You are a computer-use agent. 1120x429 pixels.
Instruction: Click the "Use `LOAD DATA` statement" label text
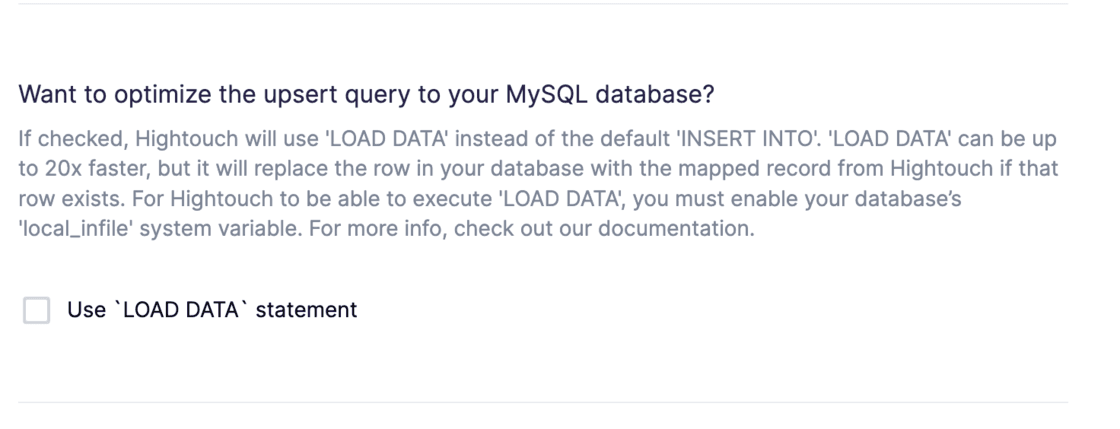(x=211, y=310)
